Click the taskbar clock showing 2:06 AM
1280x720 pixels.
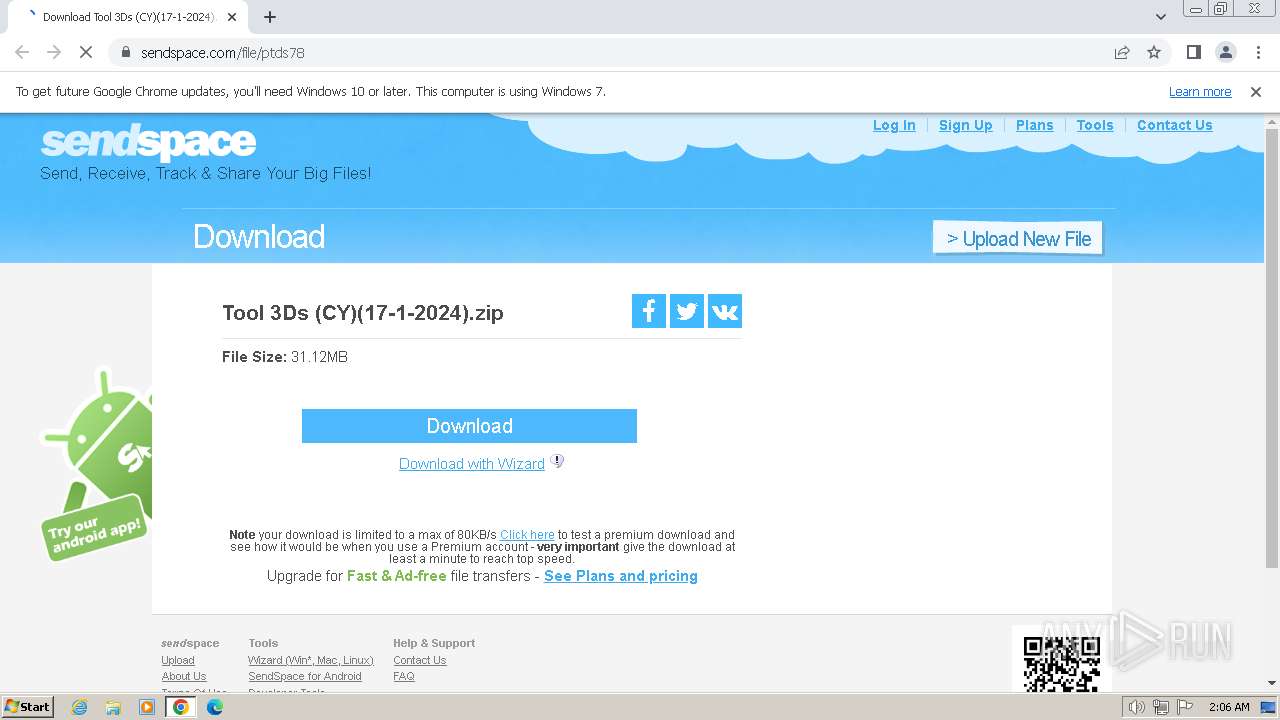click(x=1229, y=707)
